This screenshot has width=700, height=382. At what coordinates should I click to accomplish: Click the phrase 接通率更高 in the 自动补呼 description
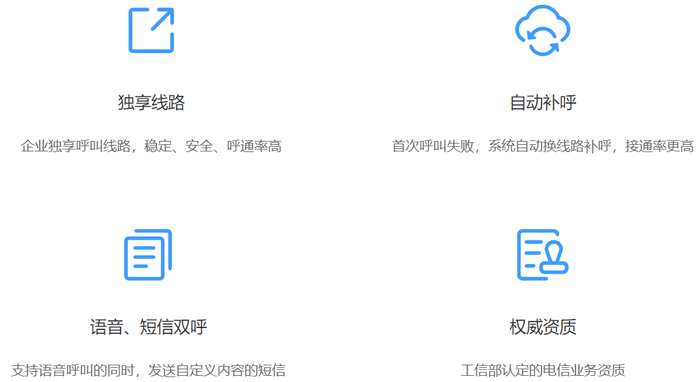tap(660, 146)
